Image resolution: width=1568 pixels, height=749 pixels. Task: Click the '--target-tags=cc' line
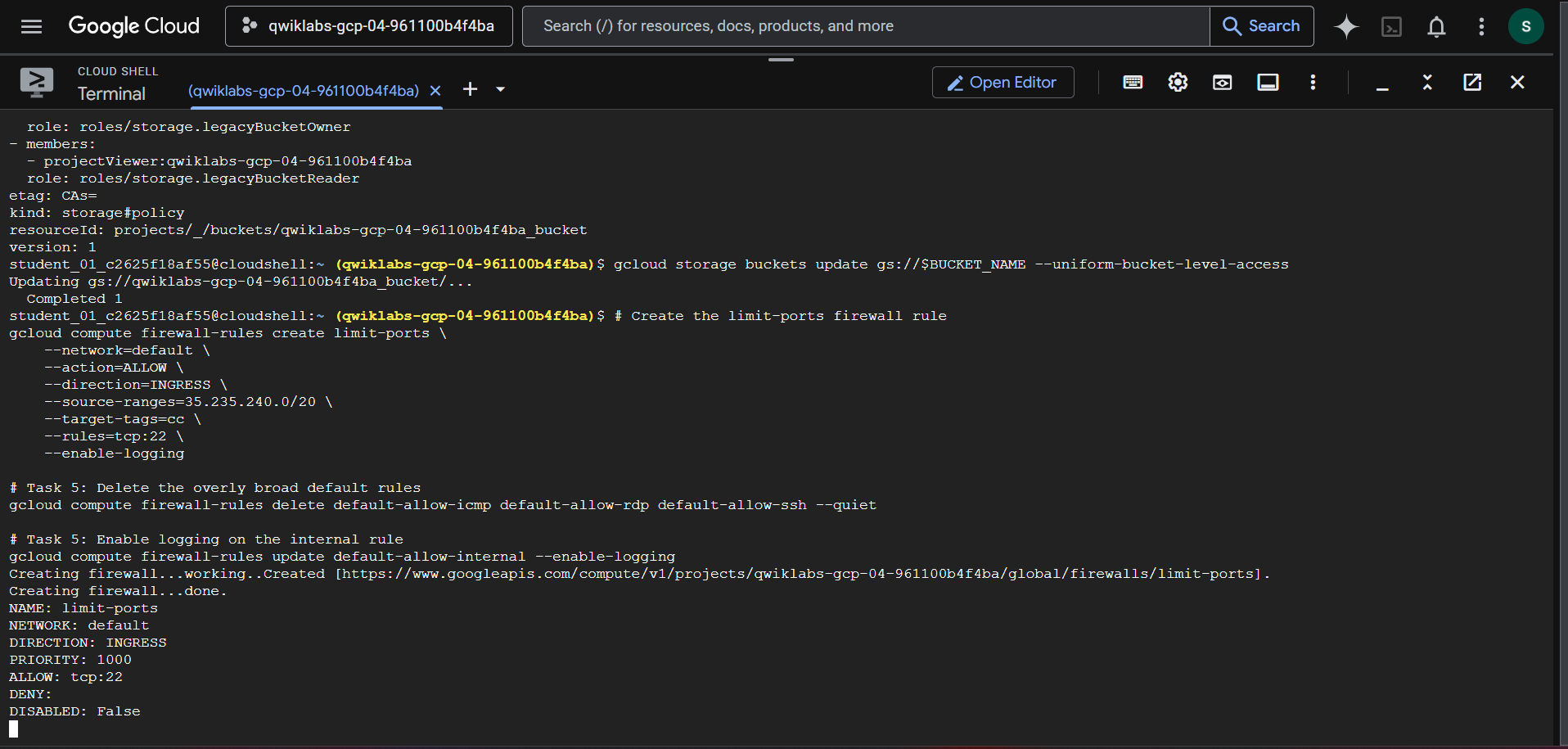(x=123, y=419)
